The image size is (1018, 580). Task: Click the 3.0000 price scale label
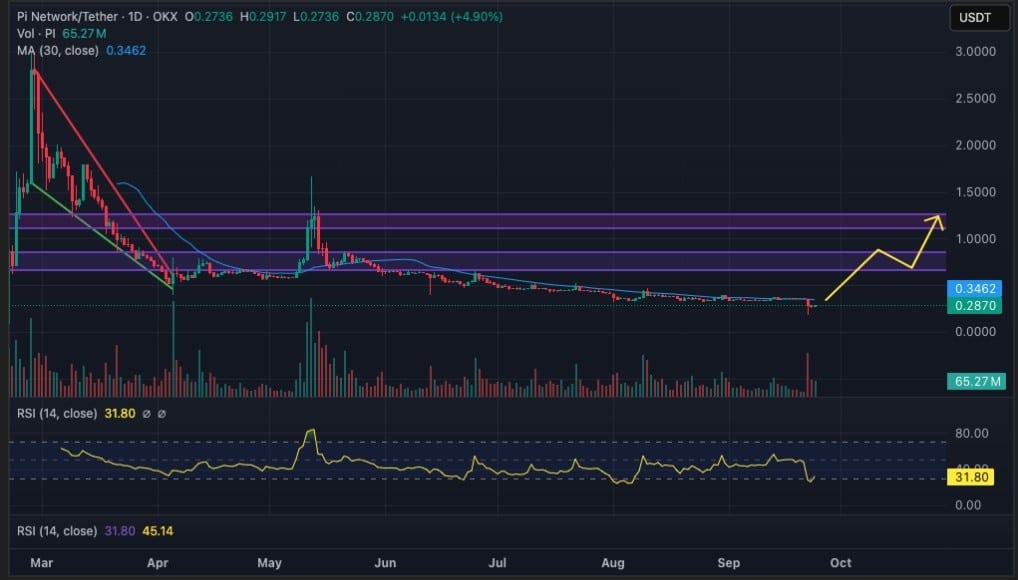(975, 52)
